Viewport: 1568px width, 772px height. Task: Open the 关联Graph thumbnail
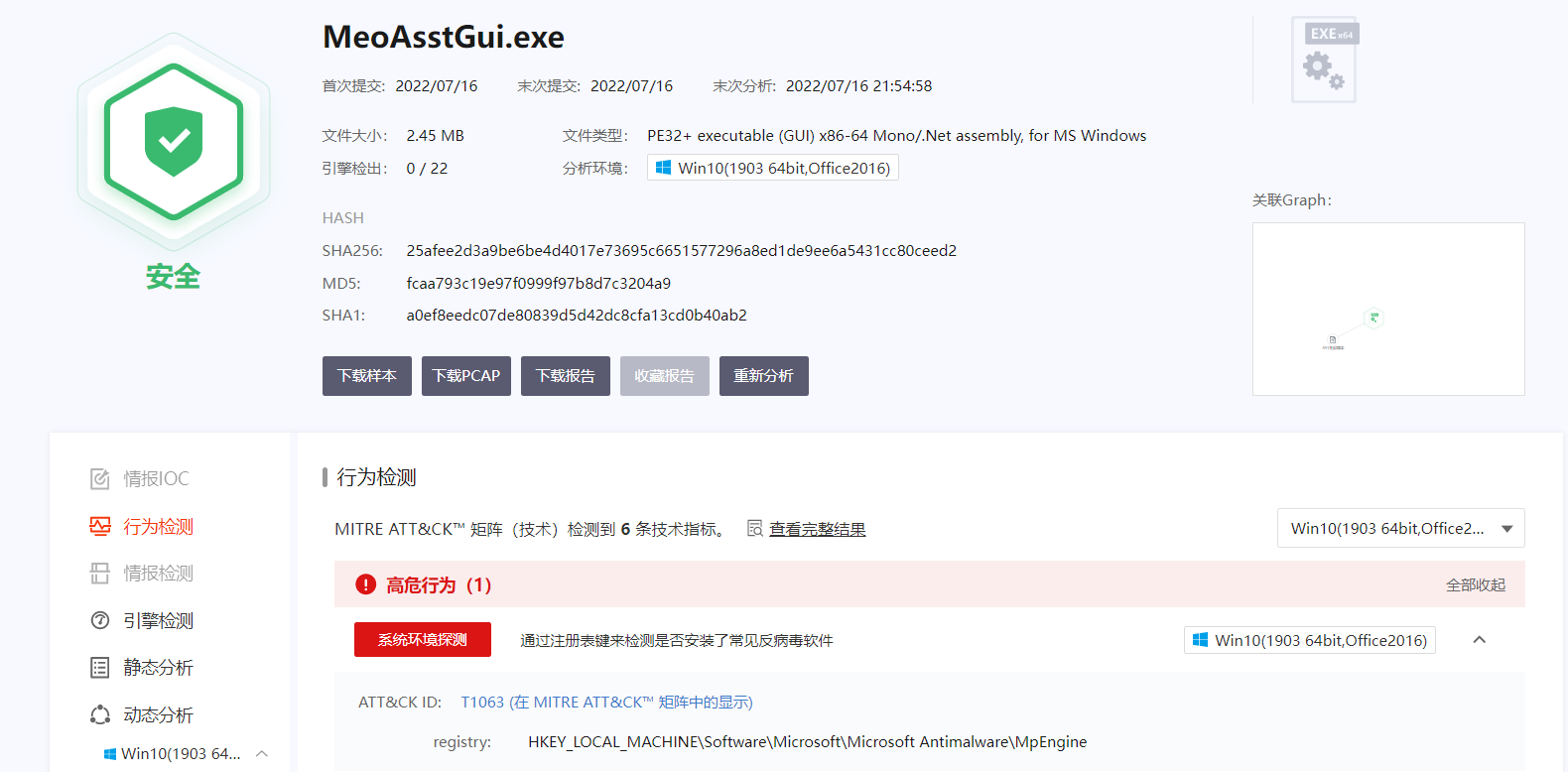pos(1388,309)
